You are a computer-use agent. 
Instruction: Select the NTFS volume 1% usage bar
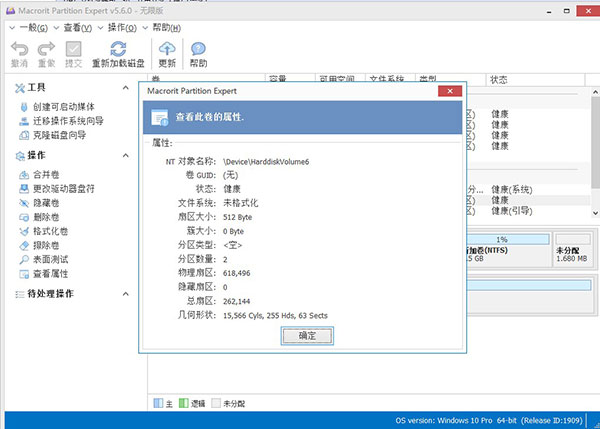[508, 240]
